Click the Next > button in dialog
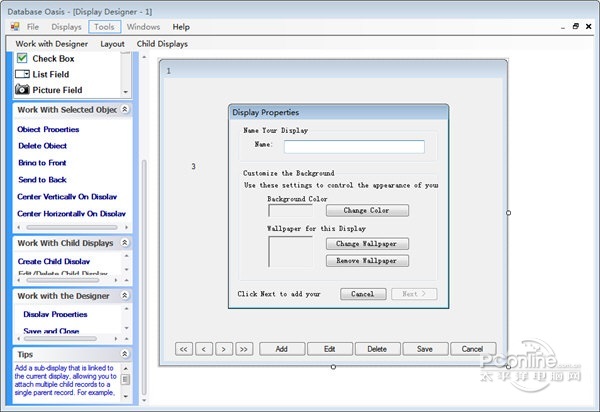Image resolution: width=600 pixels, height=412 pixels. [x=414, y=294]
